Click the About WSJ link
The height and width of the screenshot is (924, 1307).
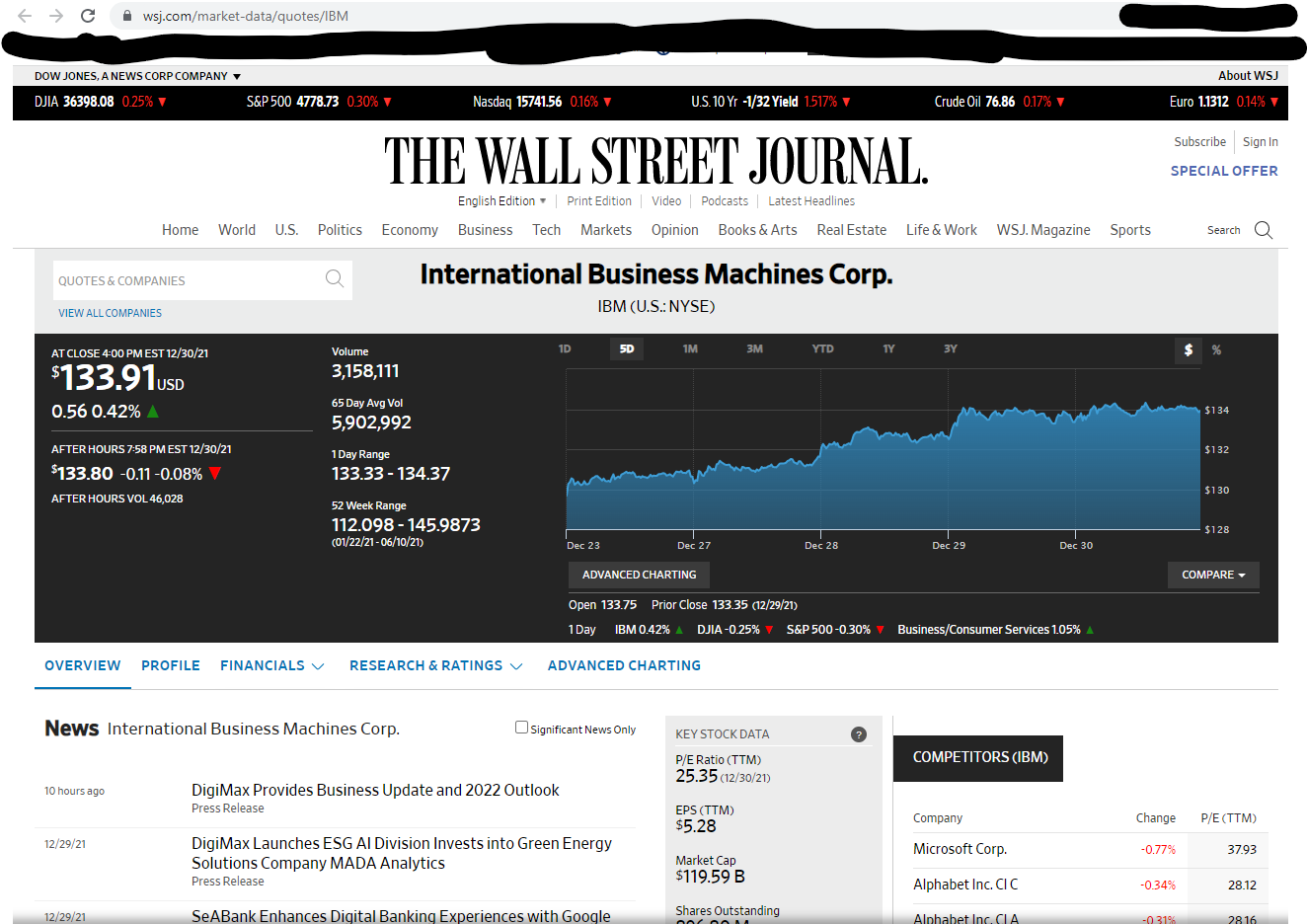point(1248,76)
